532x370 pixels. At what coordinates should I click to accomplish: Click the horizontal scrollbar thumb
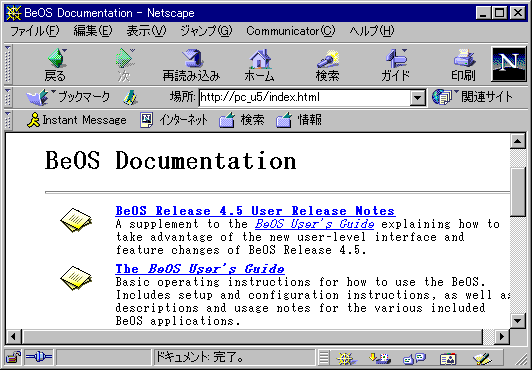(252, 337)
